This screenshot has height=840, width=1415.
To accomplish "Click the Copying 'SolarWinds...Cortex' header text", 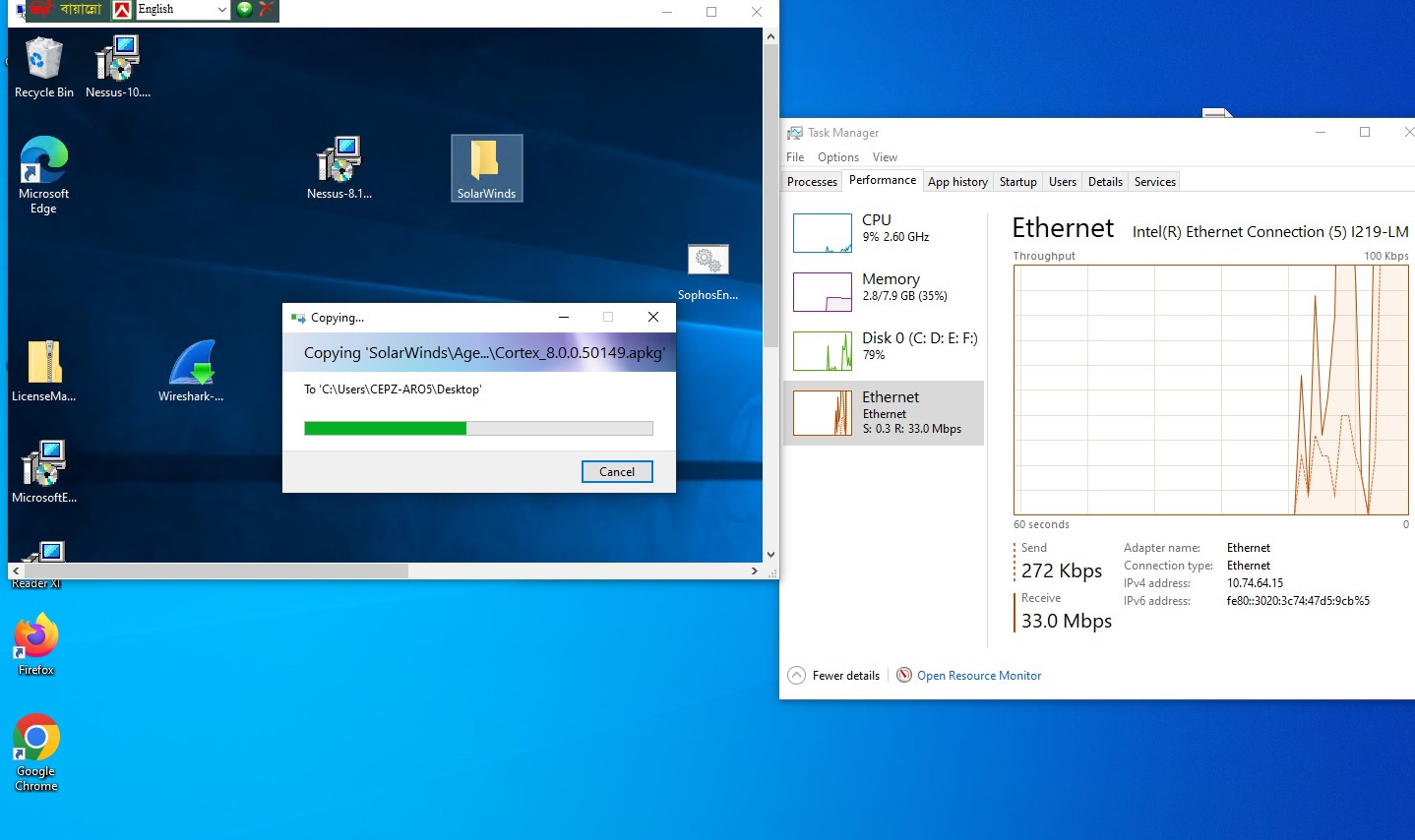I will [x=484, y=353].
